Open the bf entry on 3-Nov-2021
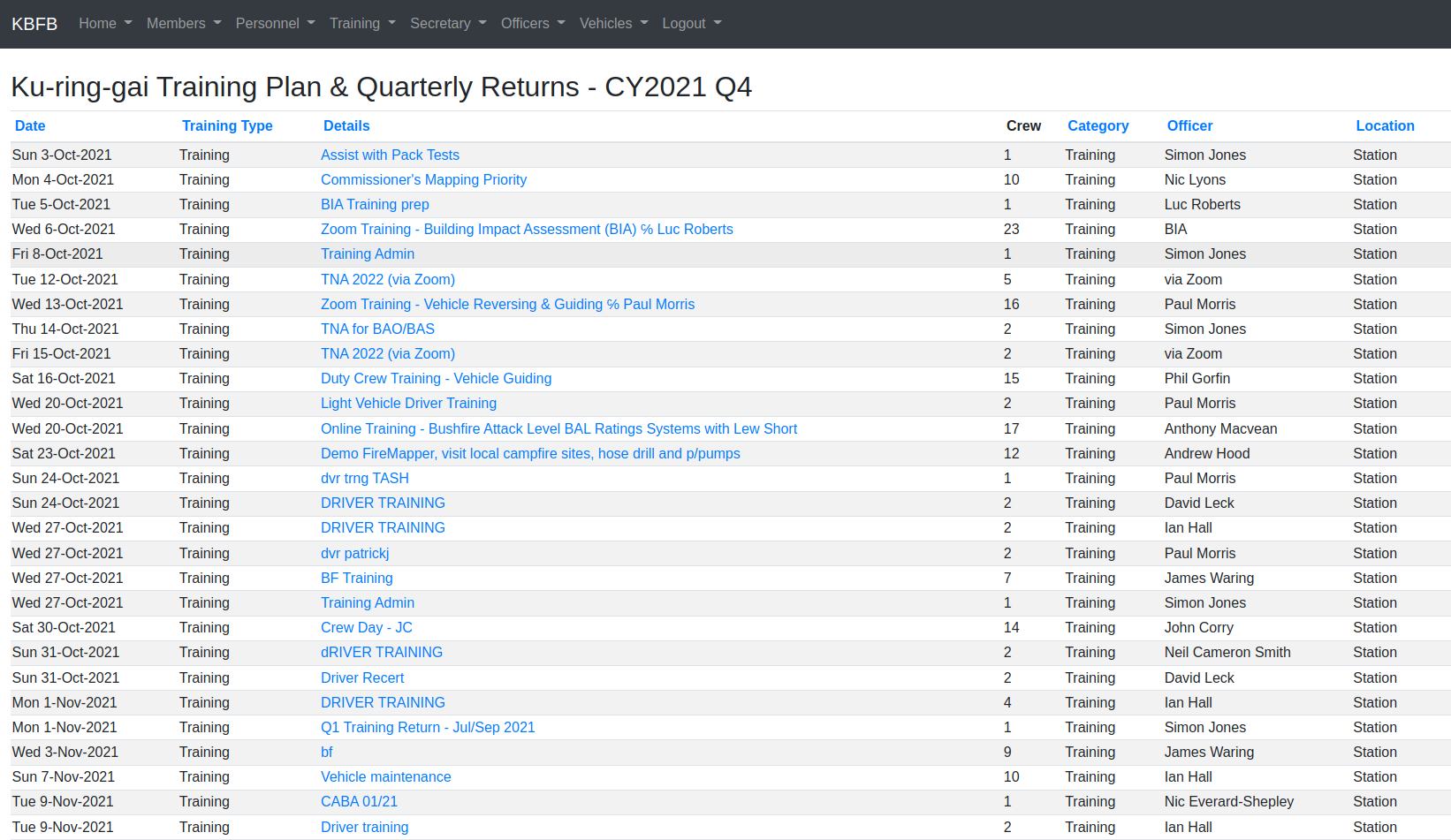This screenshot has height=840, width=1451. [x=327, y=753]
